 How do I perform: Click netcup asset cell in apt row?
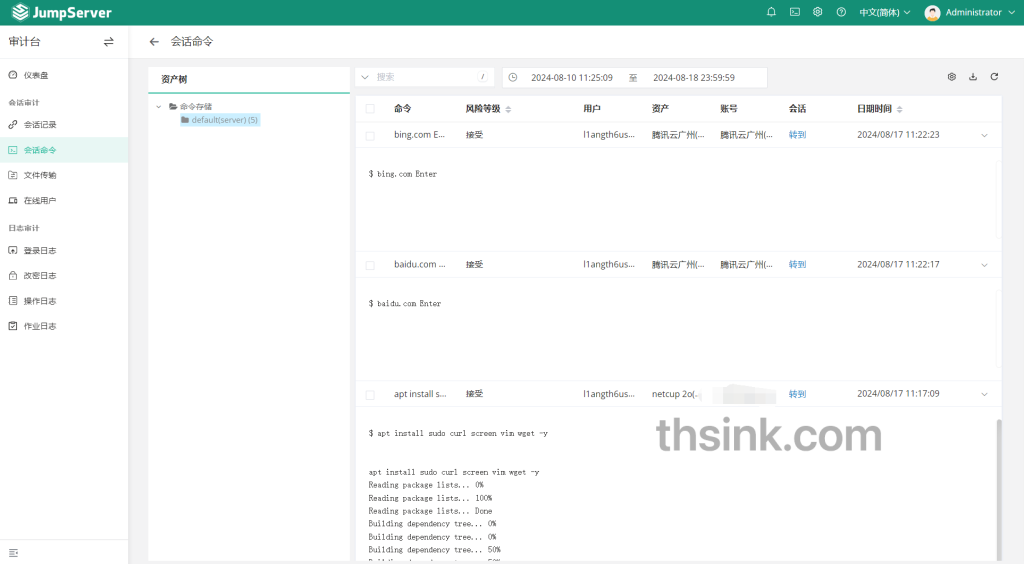[x=675, y=394]
